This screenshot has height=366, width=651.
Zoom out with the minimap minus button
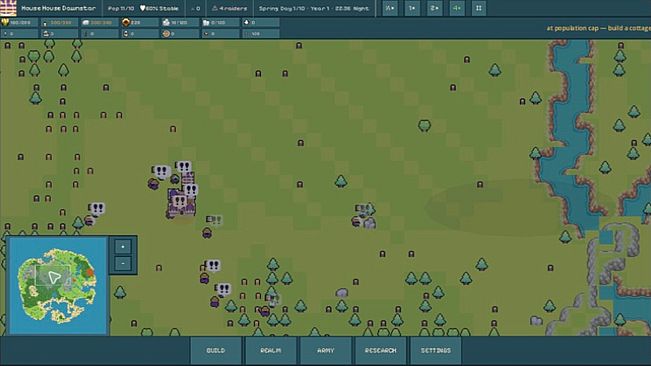point(123,264)
